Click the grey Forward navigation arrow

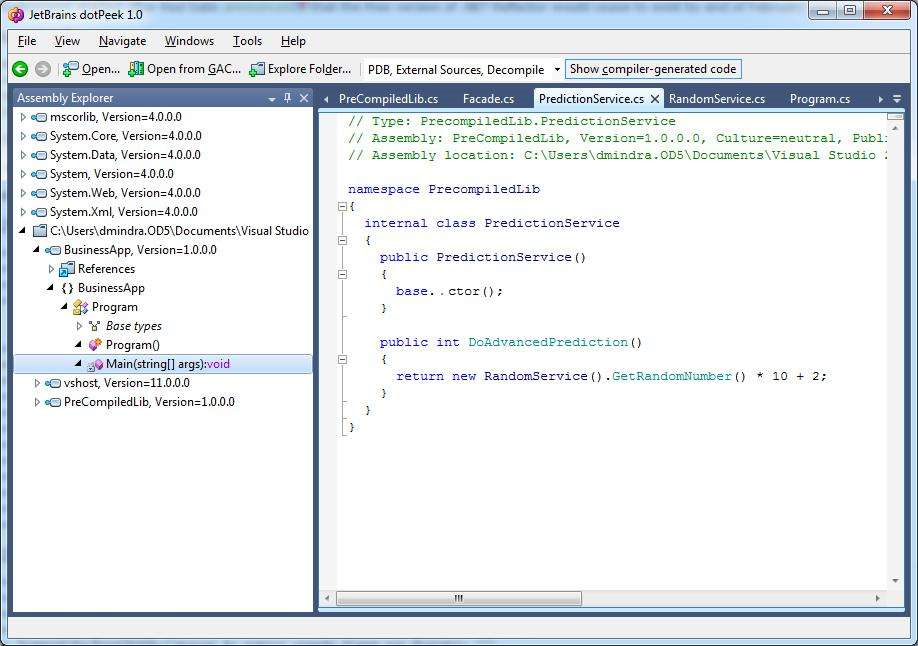point(43,69)
